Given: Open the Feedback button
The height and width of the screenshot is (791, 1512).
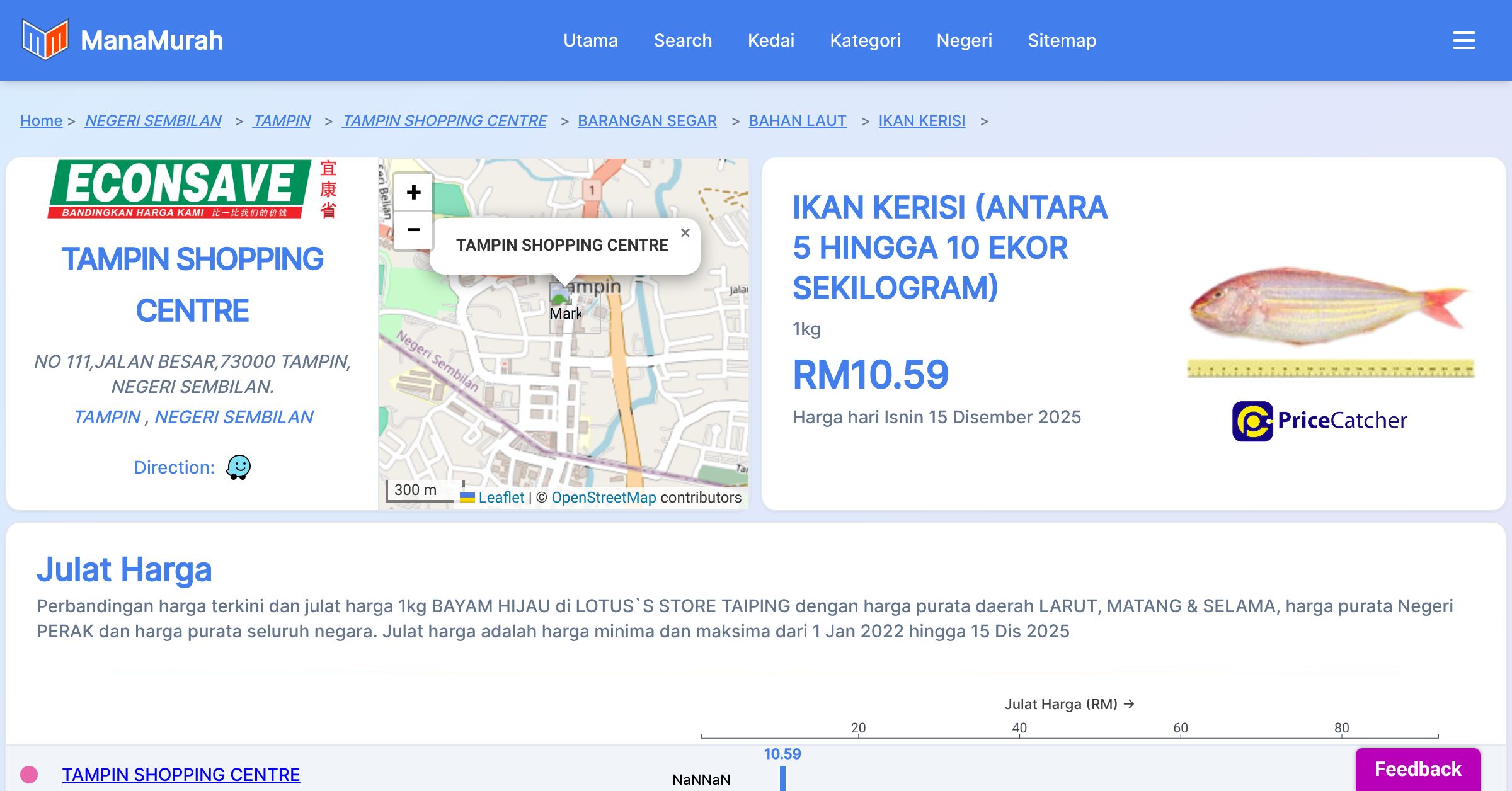Looking at the screenshot, I should 1417,769.
